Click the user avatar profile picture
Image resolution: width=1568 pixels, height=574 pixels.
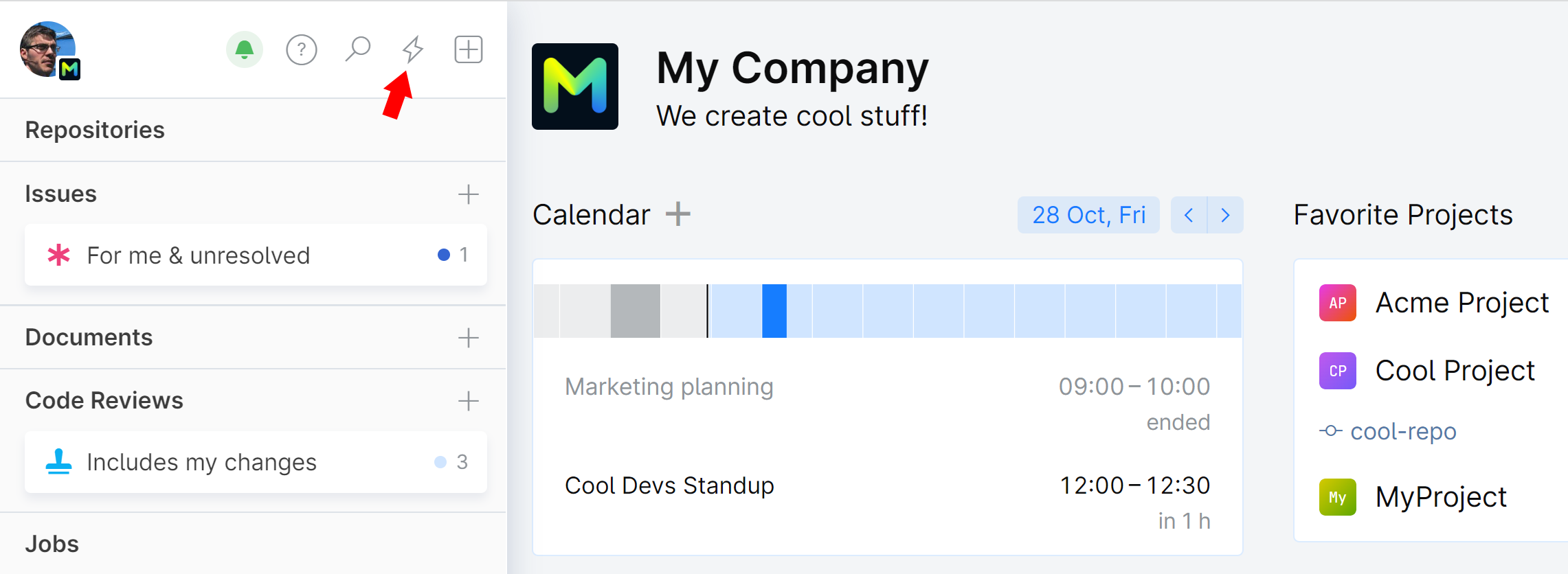[x=47, y=49]
